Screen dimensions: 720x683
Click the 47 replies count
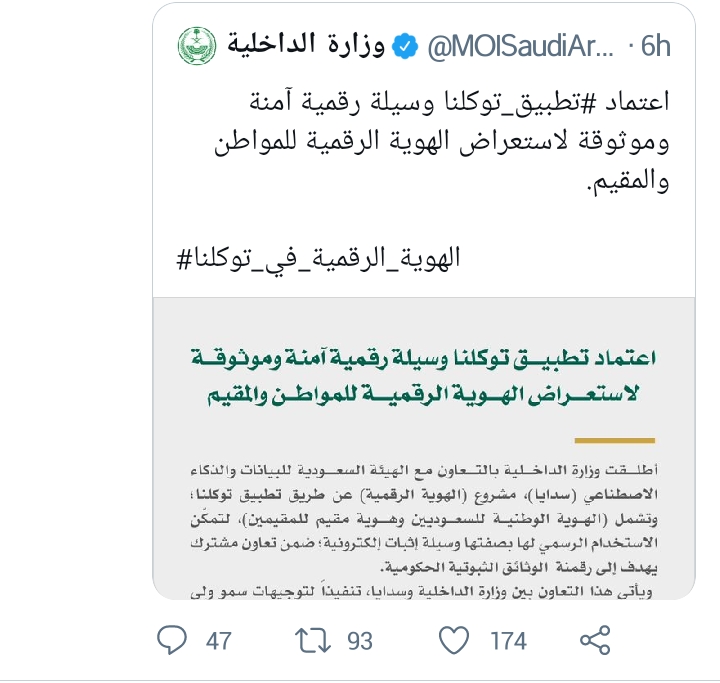(x=219, y=641)
